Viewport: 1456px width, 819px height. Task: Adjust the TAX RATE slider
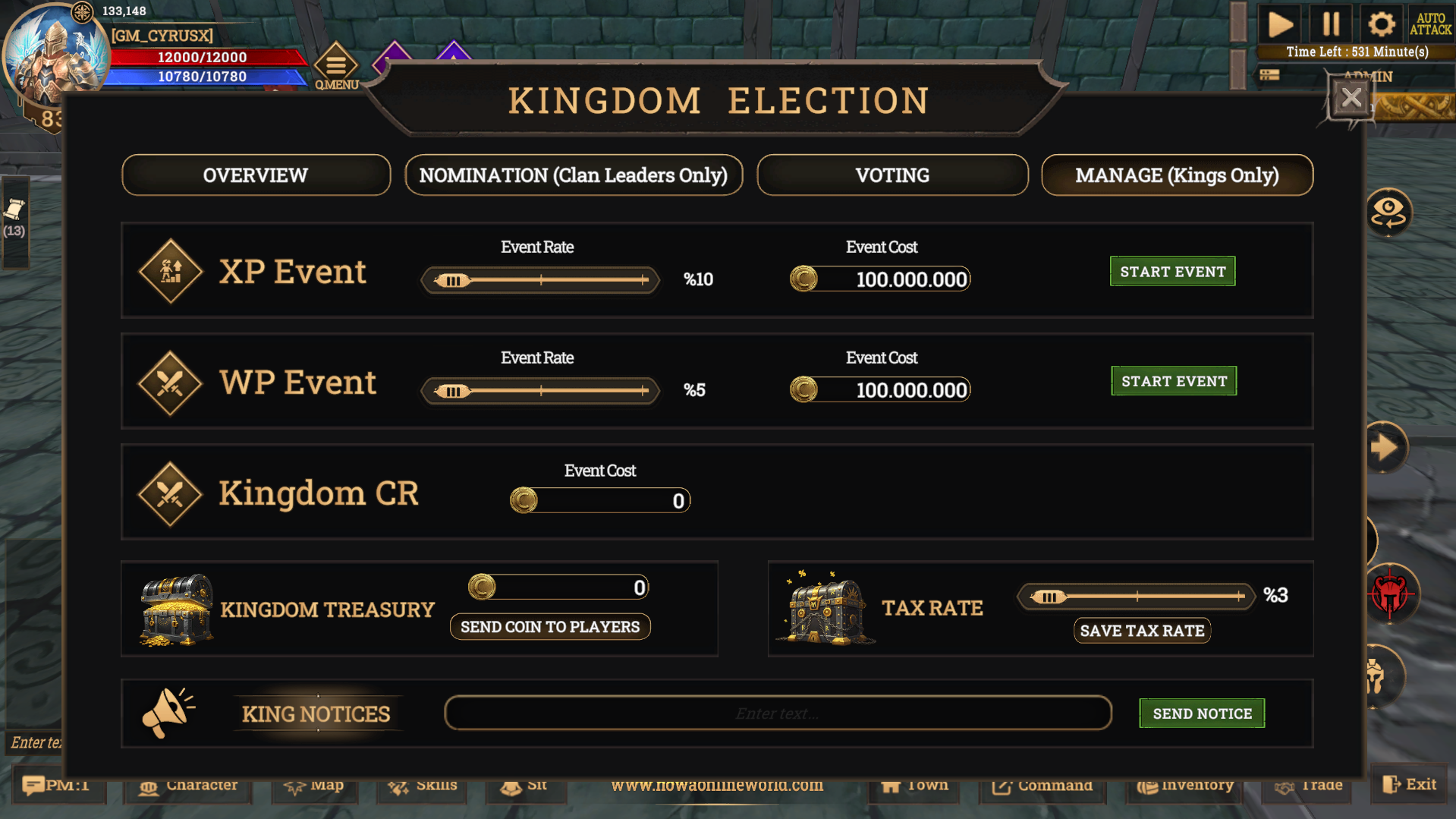tap(1136, 597)
